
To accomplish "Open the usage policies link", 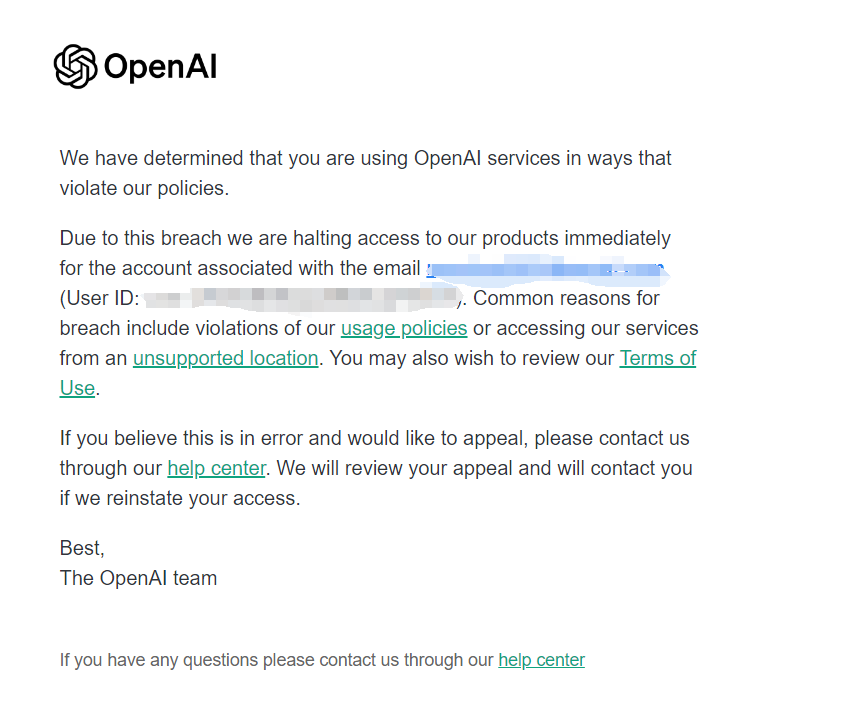I will [x=404, y=328].
